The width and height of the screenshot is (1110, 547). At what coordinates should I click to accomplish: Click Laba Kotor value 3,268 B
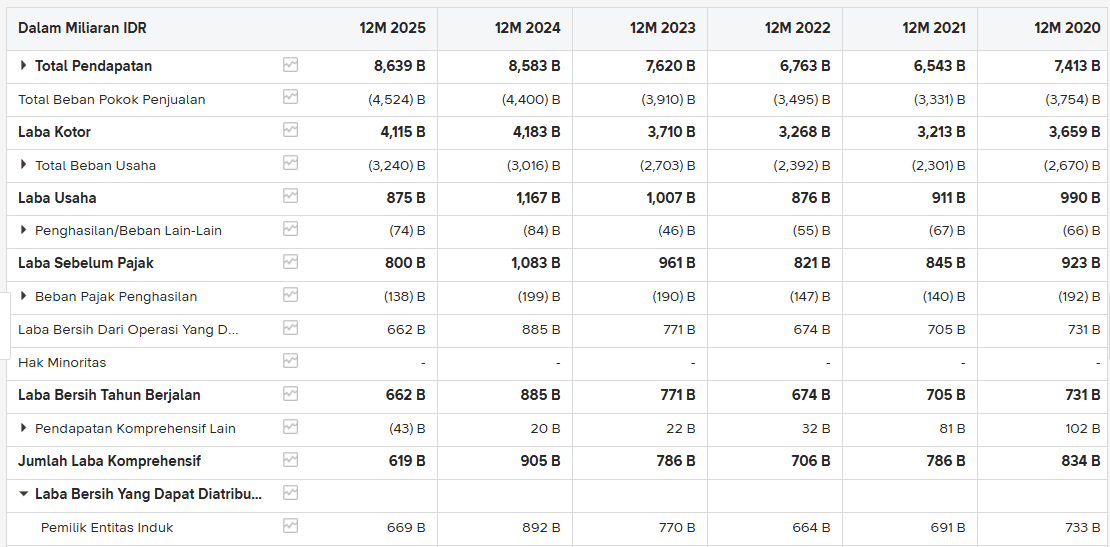805,132
